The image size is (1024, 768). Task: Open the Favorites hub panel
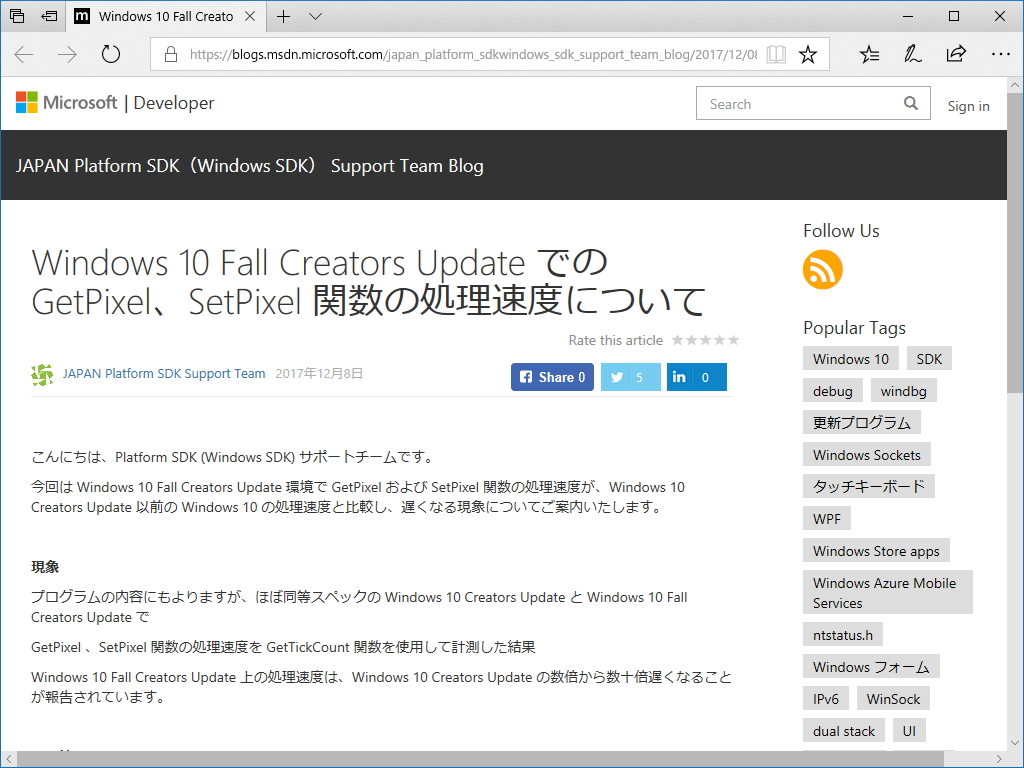[x=869, y=54]
